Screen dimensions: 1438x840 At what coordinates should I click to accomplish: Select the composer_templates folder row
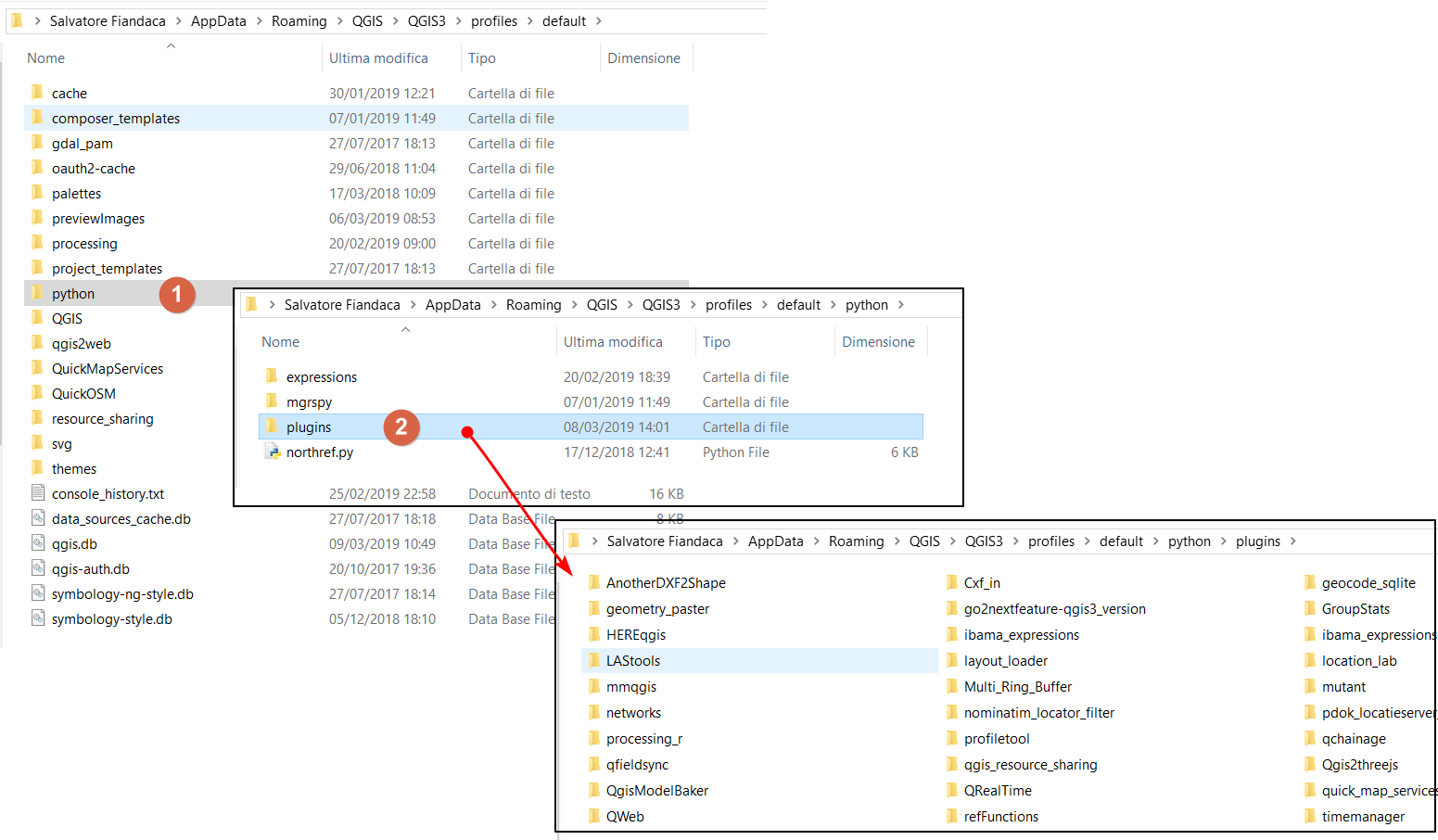116,119
